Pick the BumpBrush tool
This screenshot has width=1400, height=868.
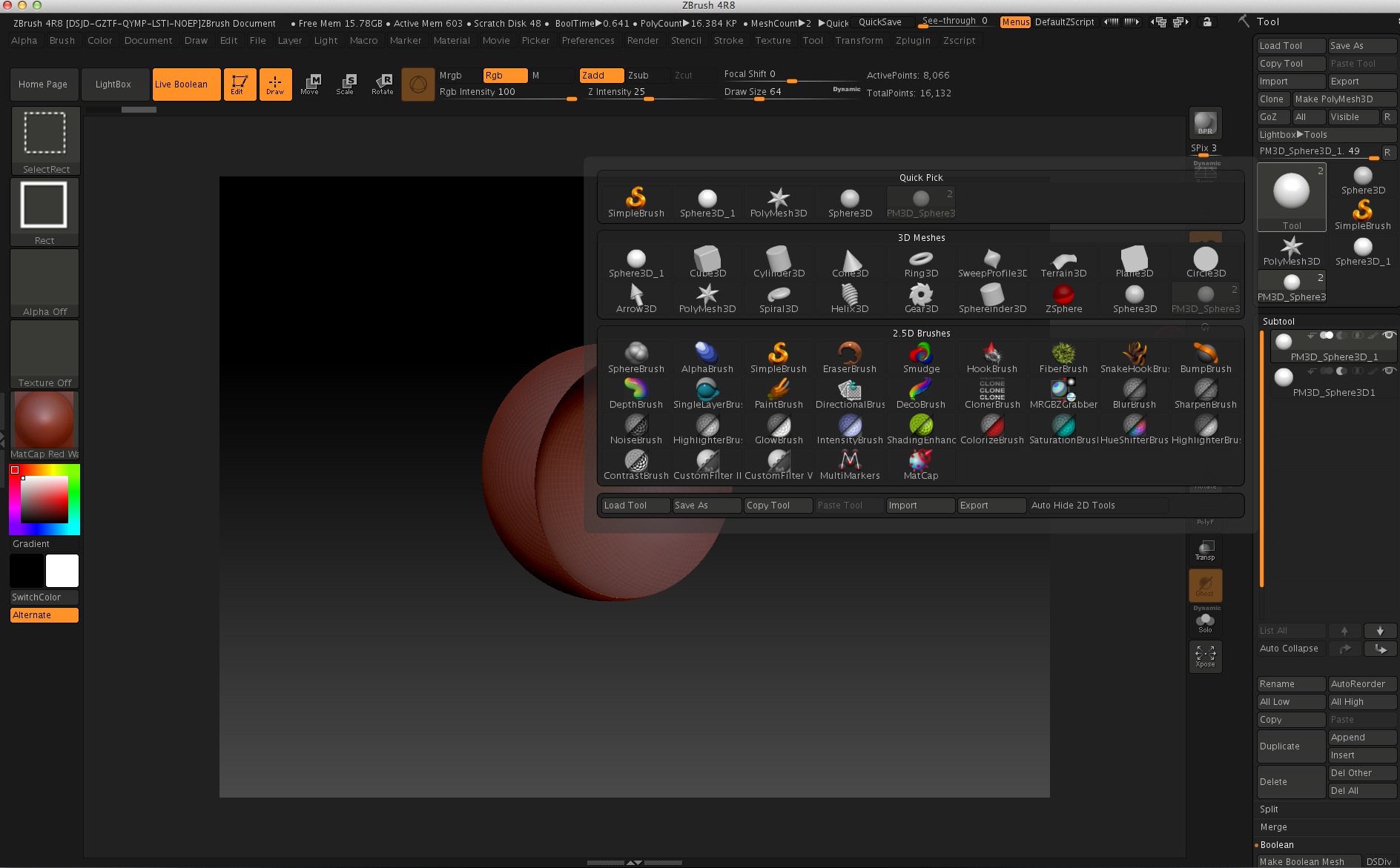pyautogui.click(x=1206, y=358)
